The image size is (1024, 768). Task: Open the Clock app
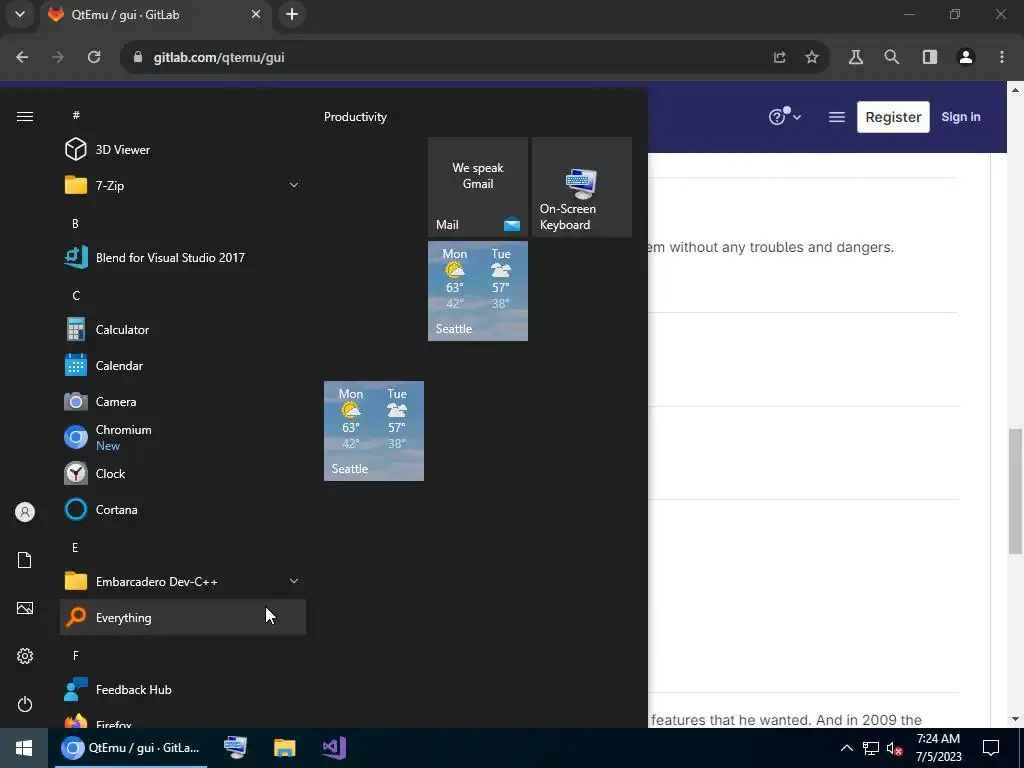pyautogui.click(x=183, y=473)
